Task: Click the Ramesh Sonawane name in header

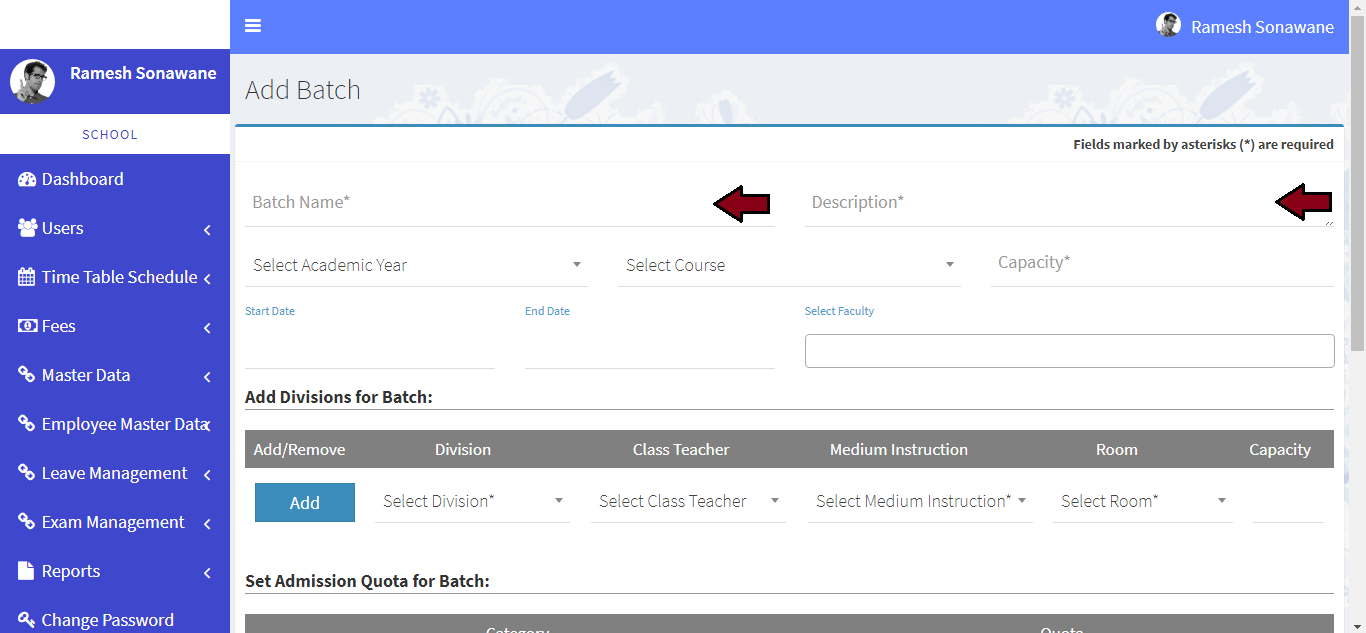Action: 1262,27
